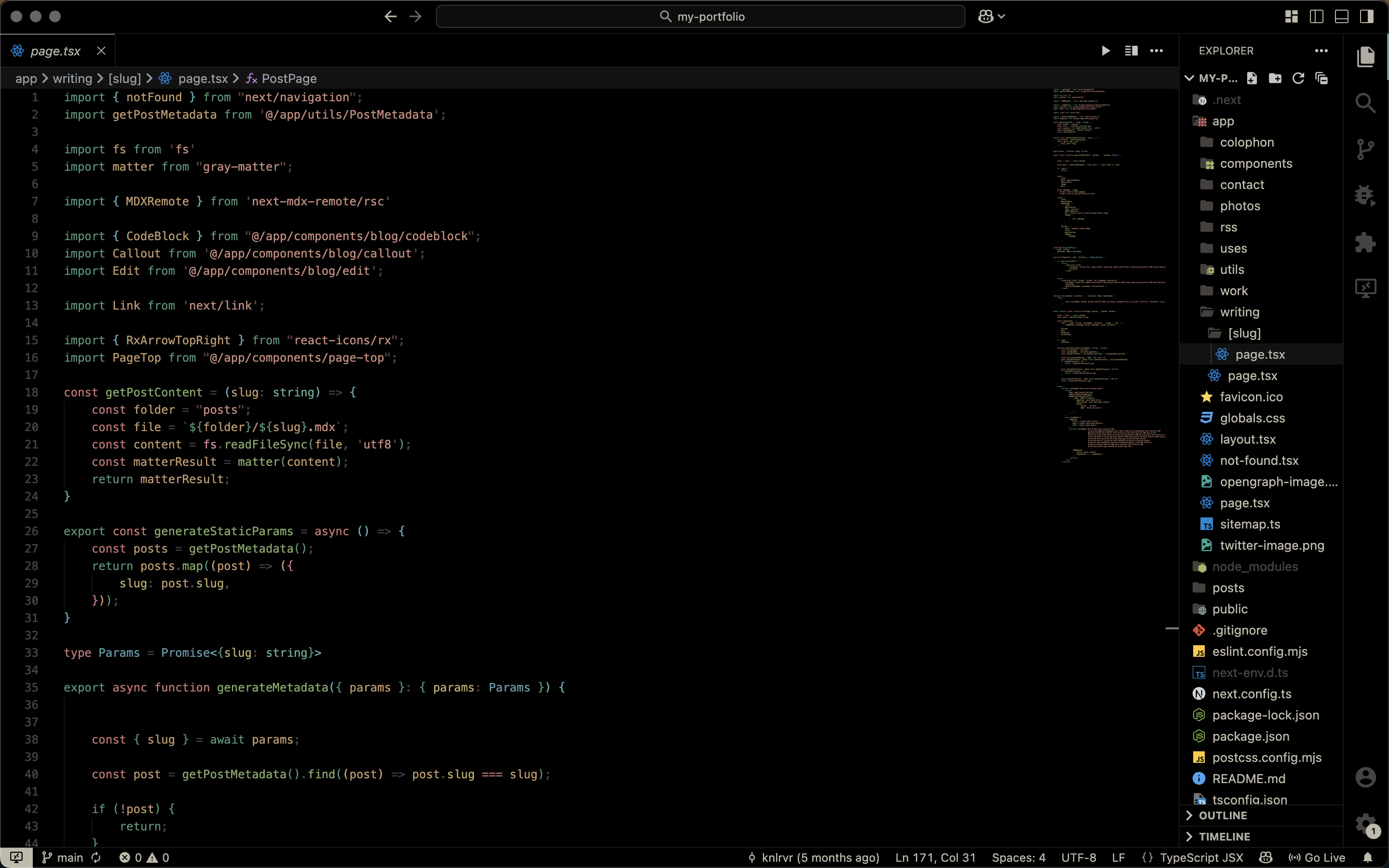Open the Run and Debug view

(1365, 195)
